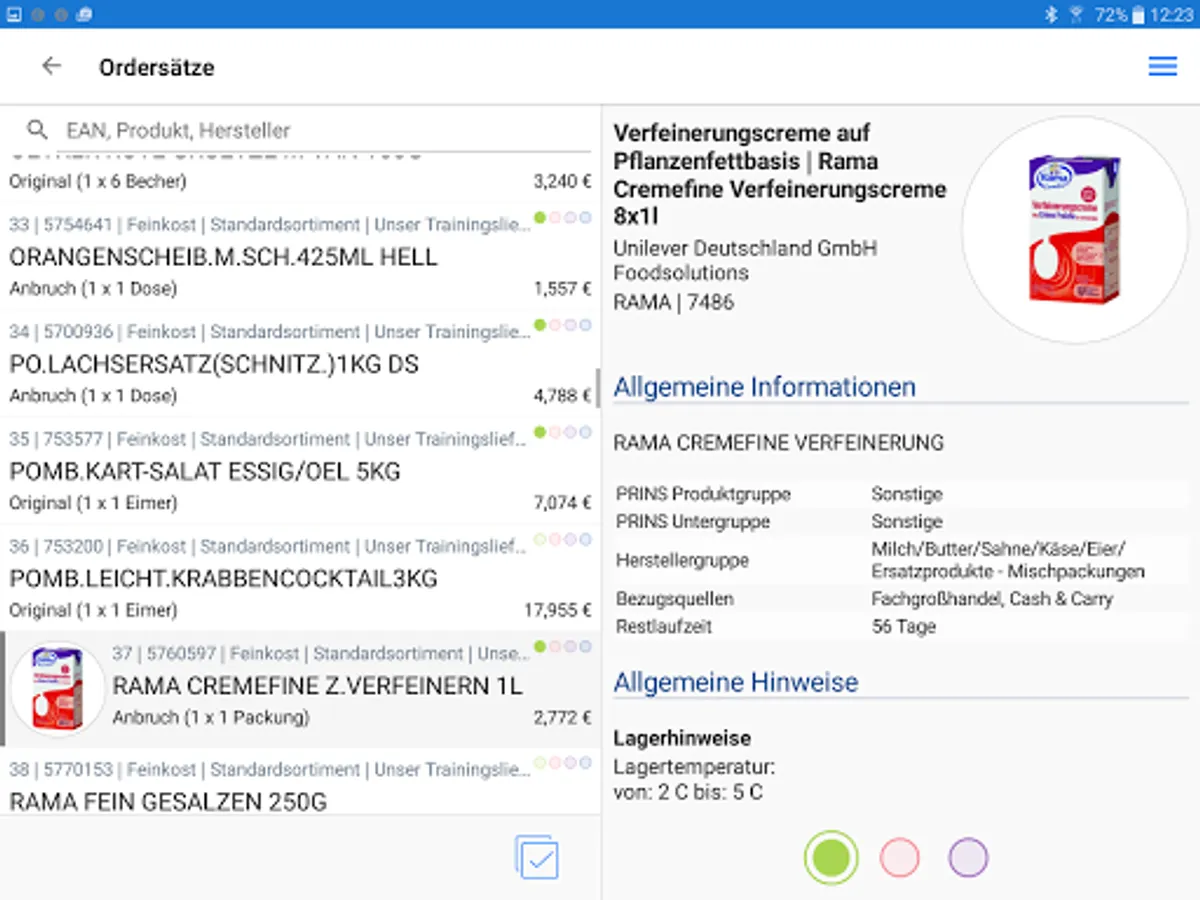Select RAMA CREMEFINE Z.VERFEINERN 1L item
Viewport: 1200px width, 900px height.
(300, 689)
